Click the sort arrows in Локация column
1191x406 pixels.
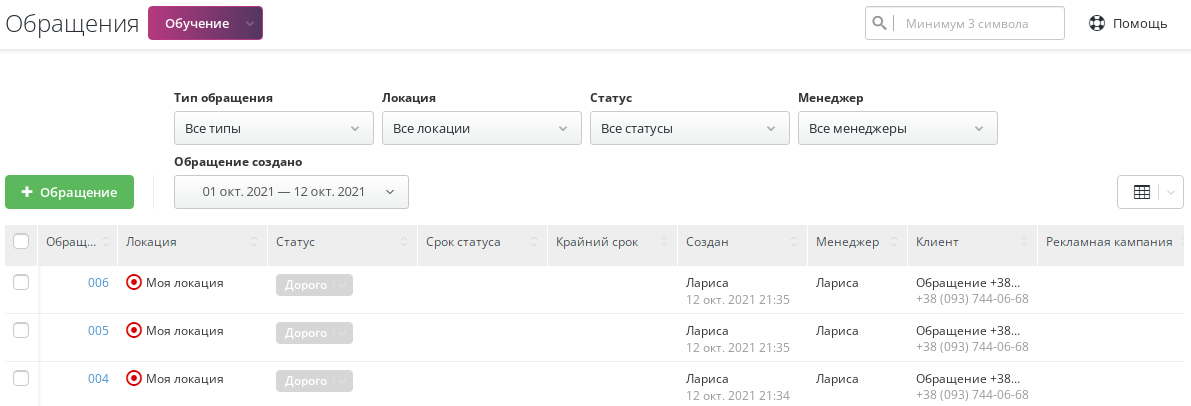pyautogui.click(x=255, y=243)
